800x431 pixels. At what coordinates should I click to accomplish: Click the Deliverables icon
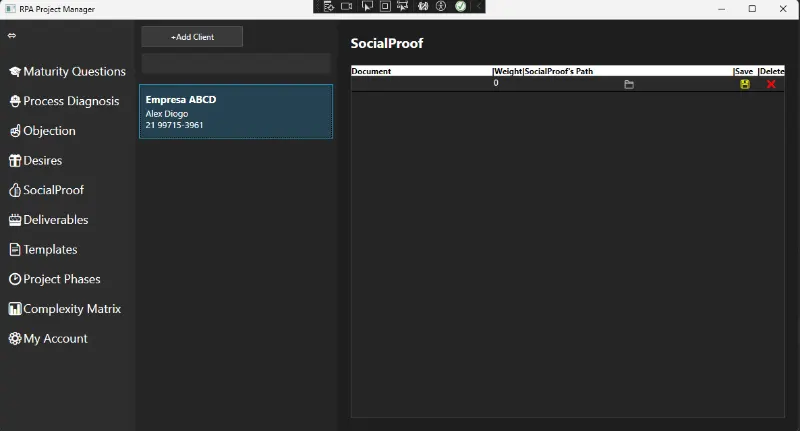pos(15,220)
